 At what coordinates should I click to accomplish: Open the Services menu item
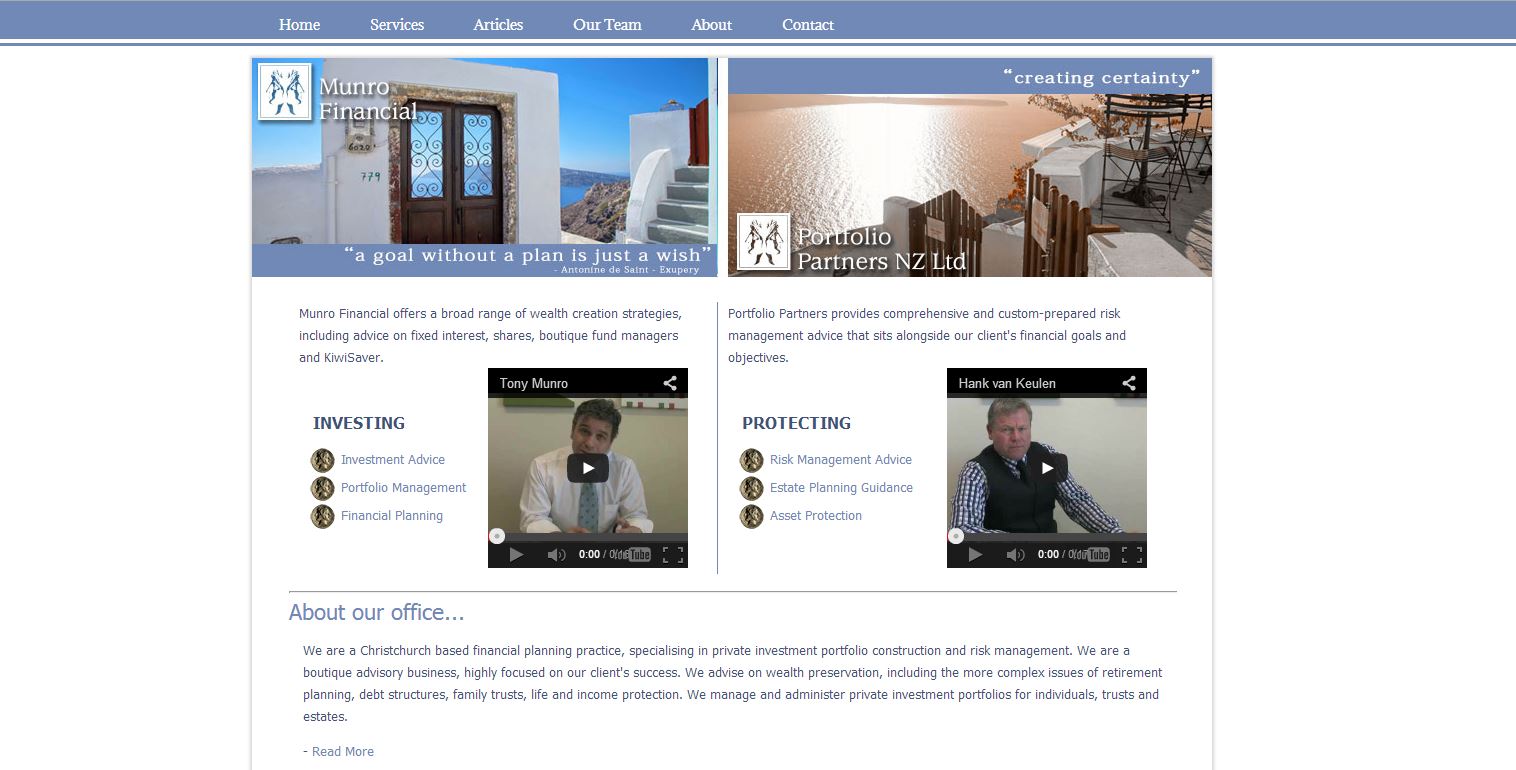(397, 24)
